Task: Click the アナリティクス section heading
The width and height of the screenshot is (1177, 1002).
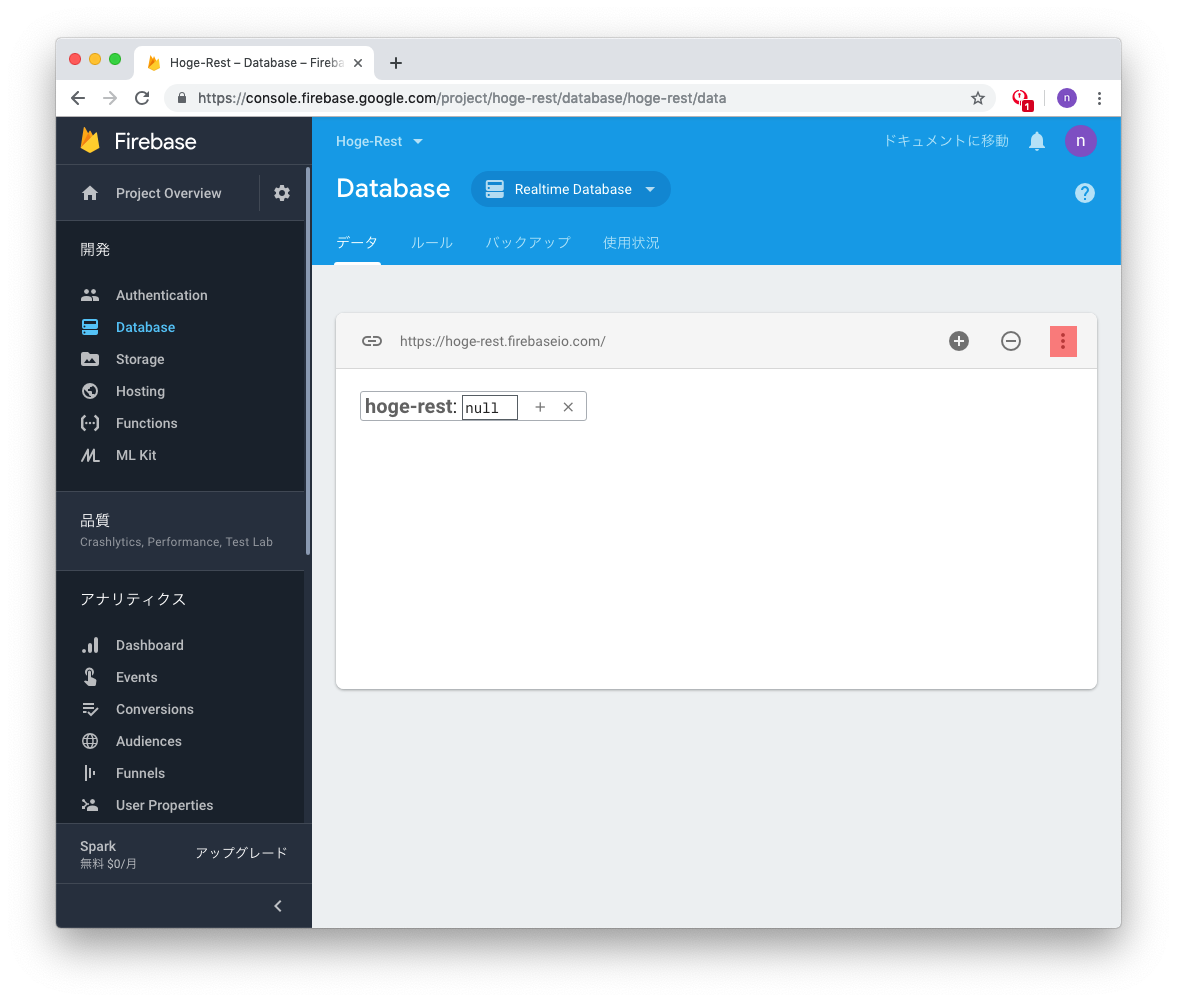Action: pyautogui.click(x=133, y=599)
